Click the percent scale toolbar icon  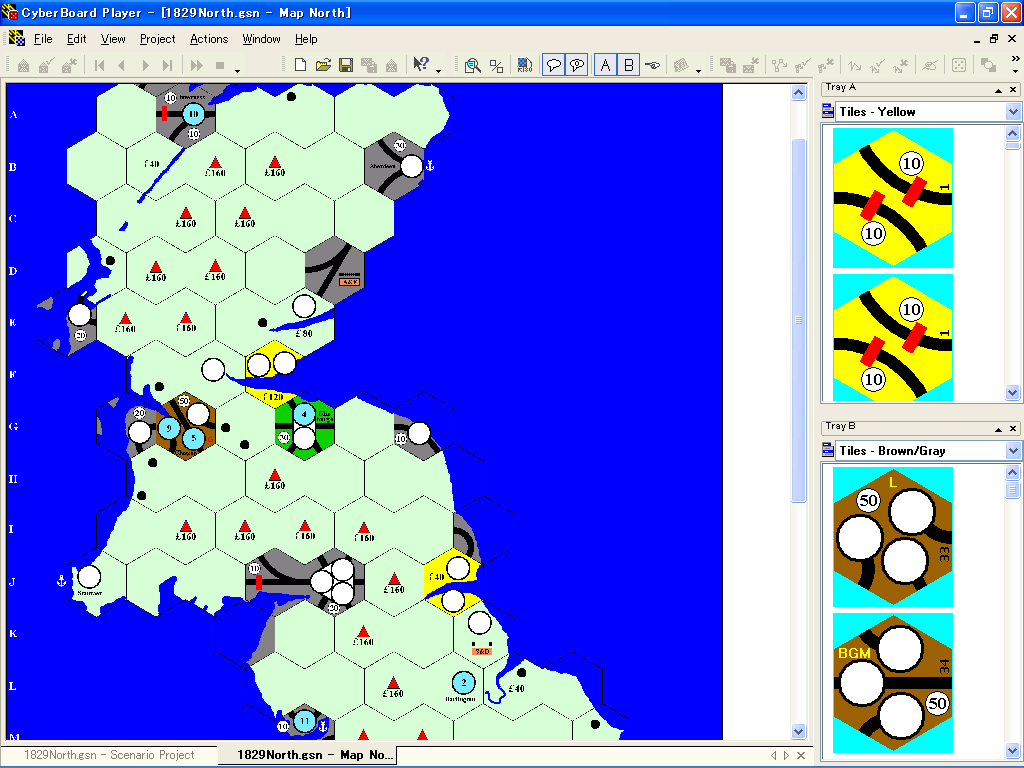(496, 65)
